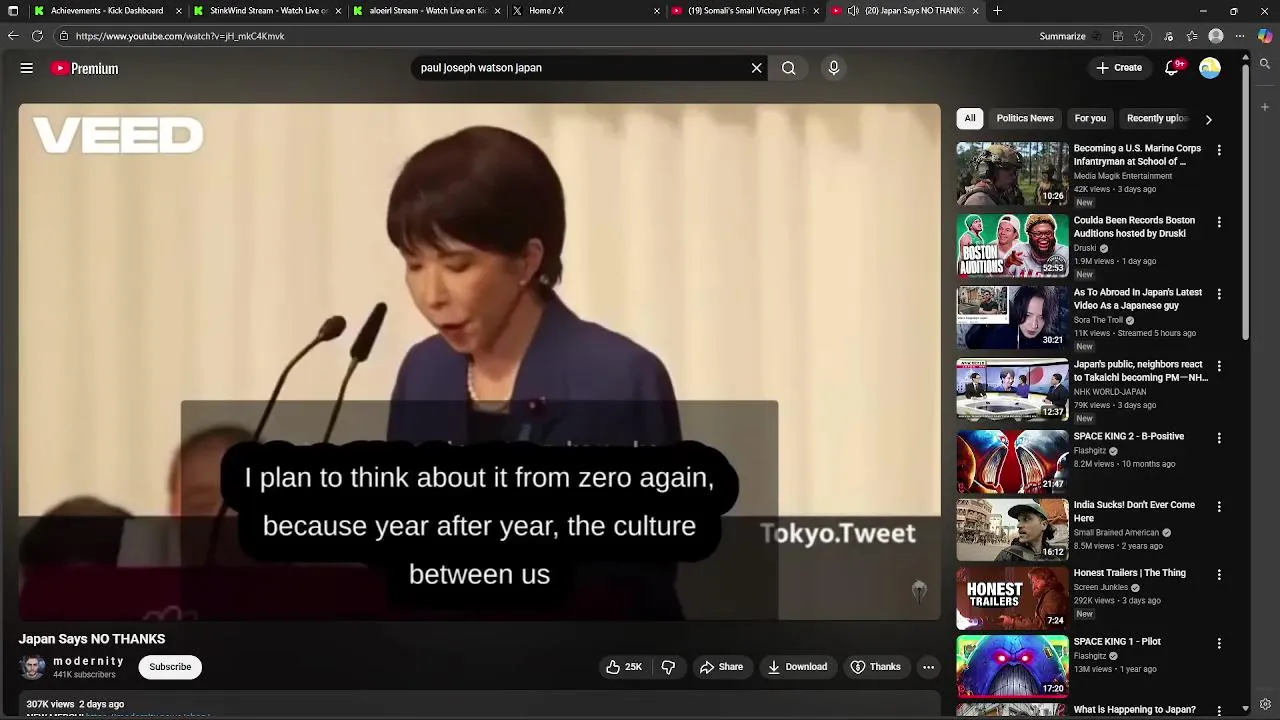Click the browser address bar URL
Screen dimensions: 1280x720
pos(180,36)
